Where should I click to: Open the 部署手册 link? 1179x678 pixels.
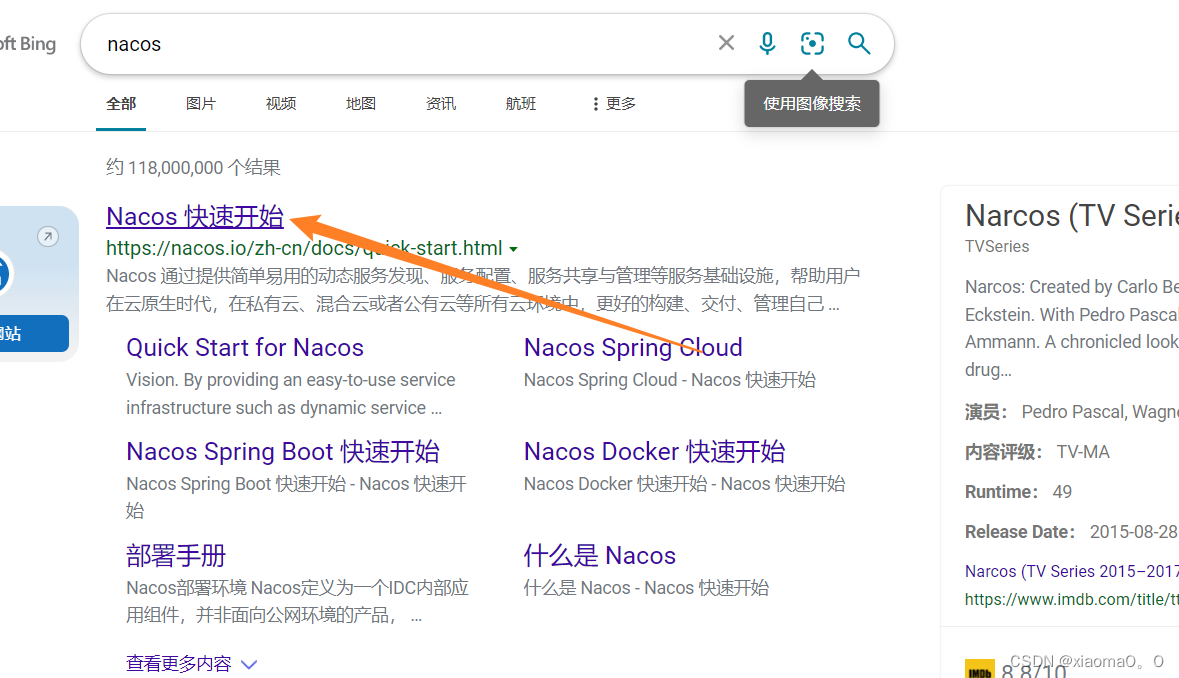pos(176,555)
